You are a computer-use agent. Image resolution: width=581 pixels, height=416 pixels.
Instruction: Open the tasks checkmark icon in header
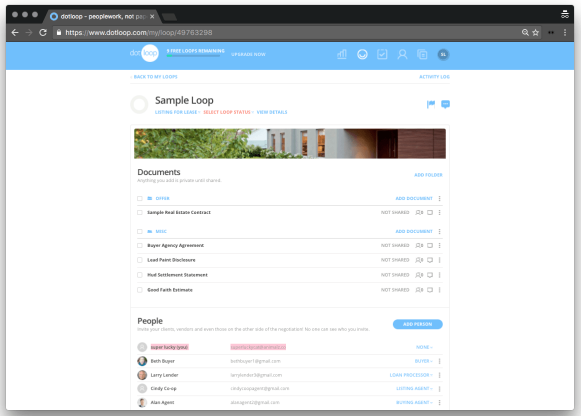pyautogui.click(x=382, y=54)
